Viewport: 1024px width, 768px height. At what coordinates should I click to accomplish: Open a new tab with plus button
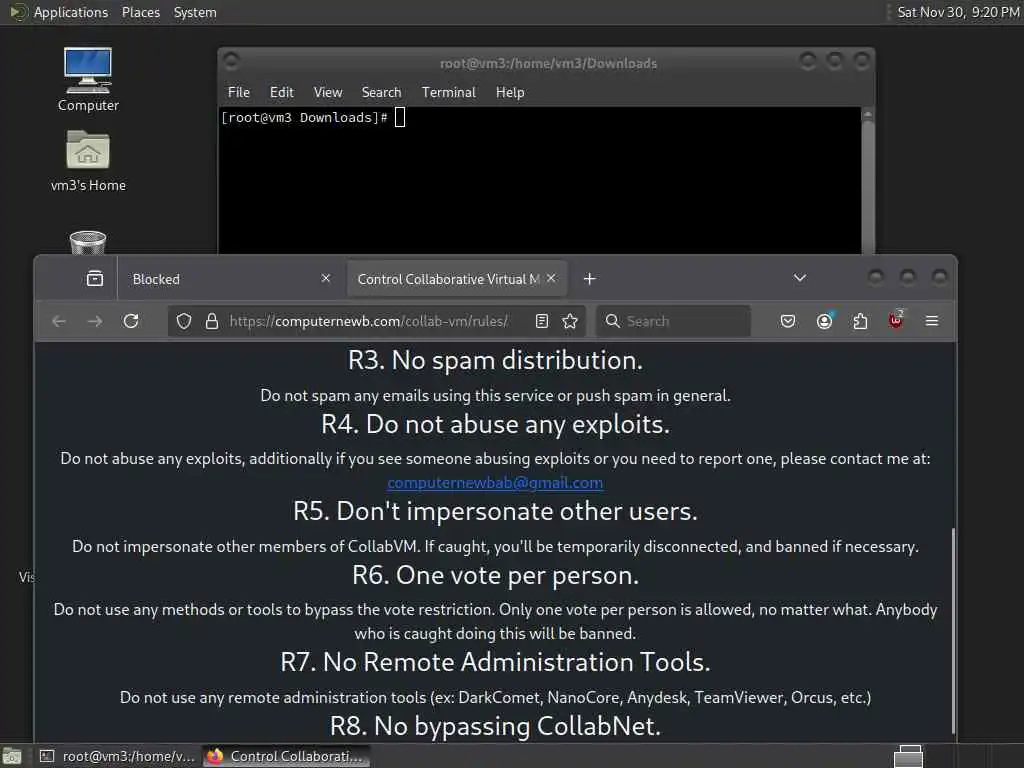[589, 279]
